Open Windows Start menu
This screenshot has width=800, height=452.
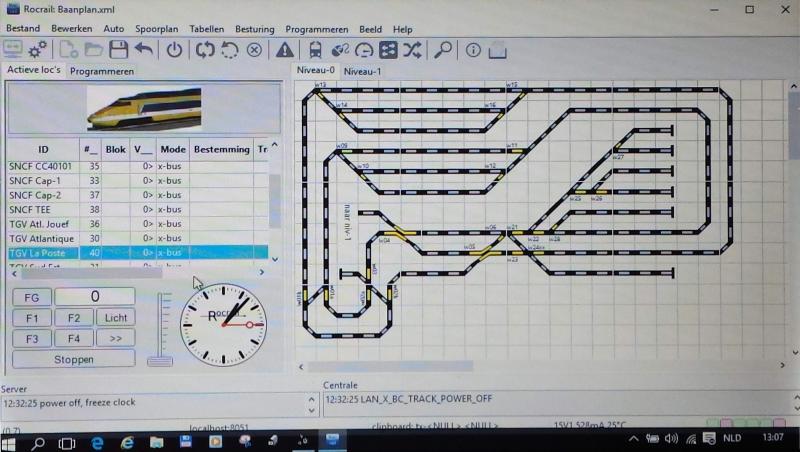[9, 442]
